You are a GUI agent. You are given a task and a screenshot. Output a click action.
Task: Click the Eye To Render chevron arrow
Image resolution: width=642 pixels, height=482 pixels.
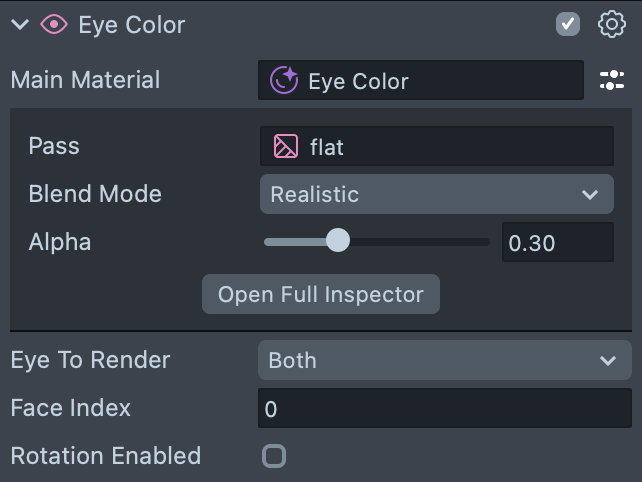pyautogui.click(x=607, y=360)
